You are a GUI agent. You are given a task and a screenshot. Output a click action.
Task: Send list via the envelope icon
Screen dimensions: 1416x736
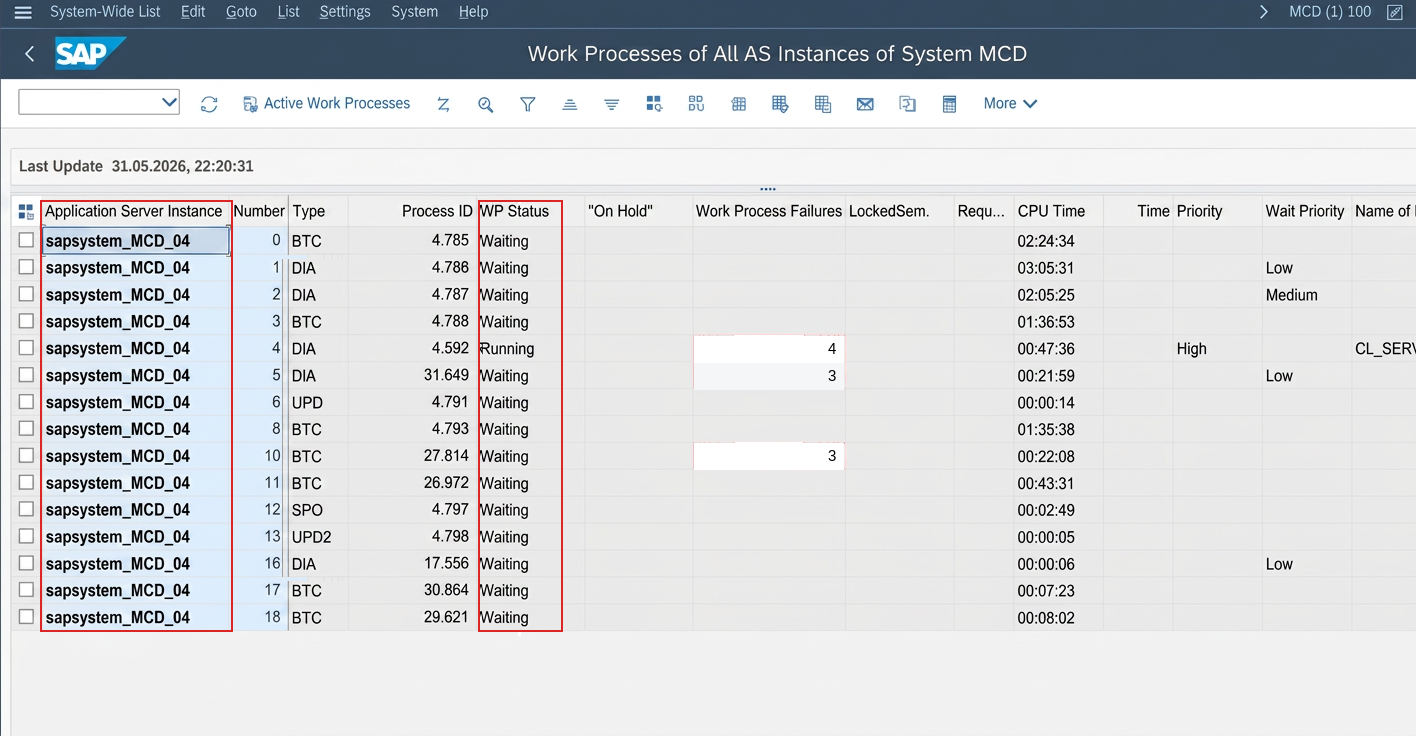(x=865, y=104)
